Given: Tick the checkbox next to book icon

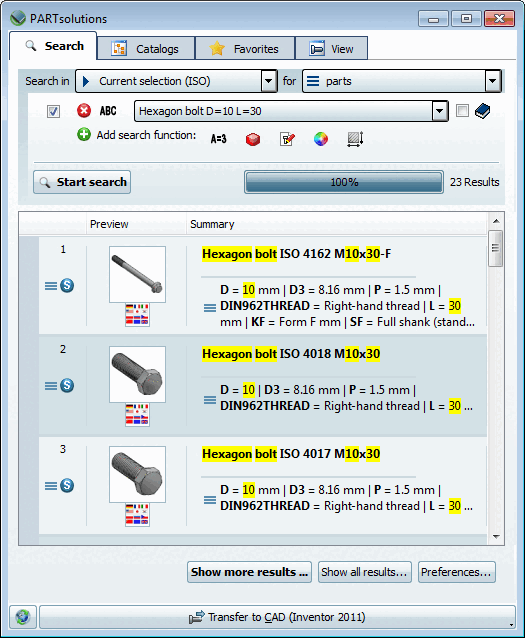Looking at the screenshot, I should [x=462, y=111].
